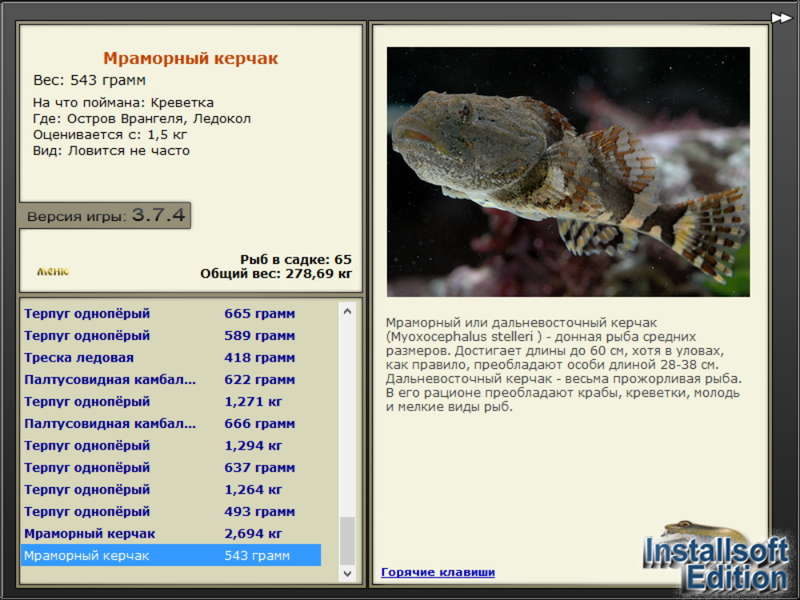
Task: Select Палтусовидная камбала weighing 666 грамм
Action: (x=170, y=424)
